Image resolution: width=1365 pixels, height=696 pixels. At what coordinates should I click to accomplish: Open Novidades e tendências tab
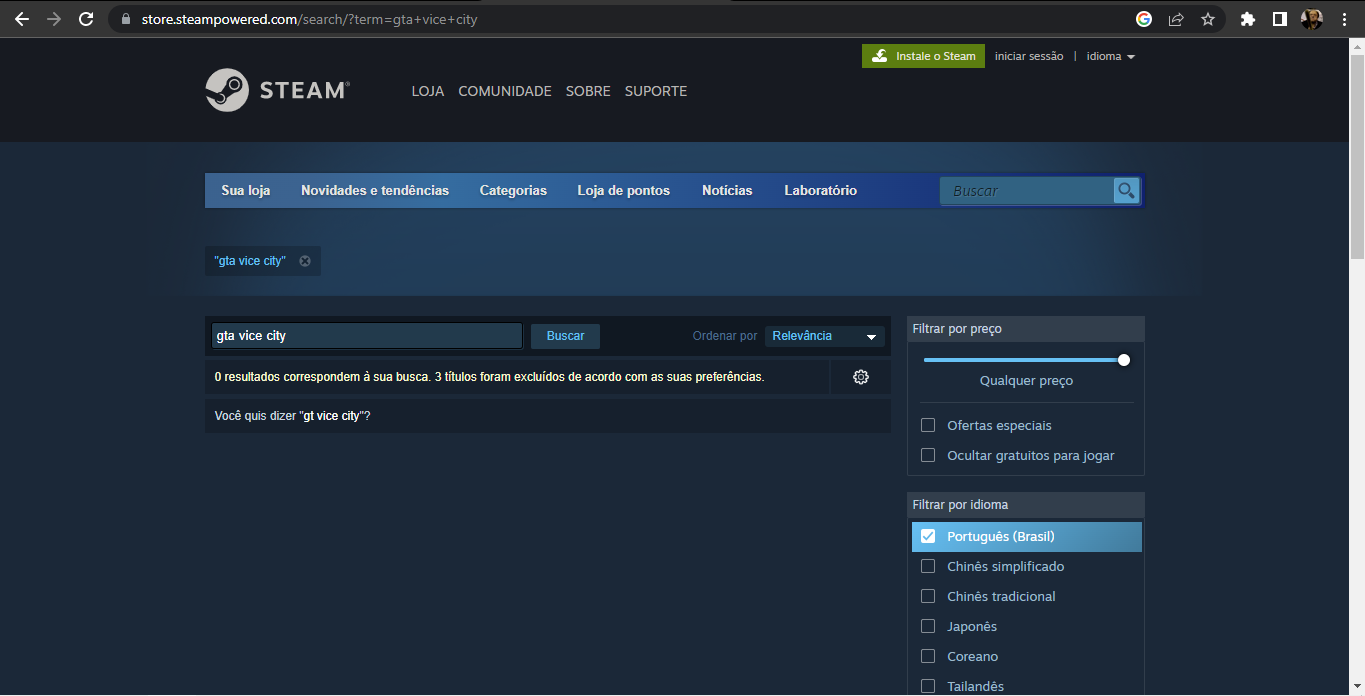(375, 190)
